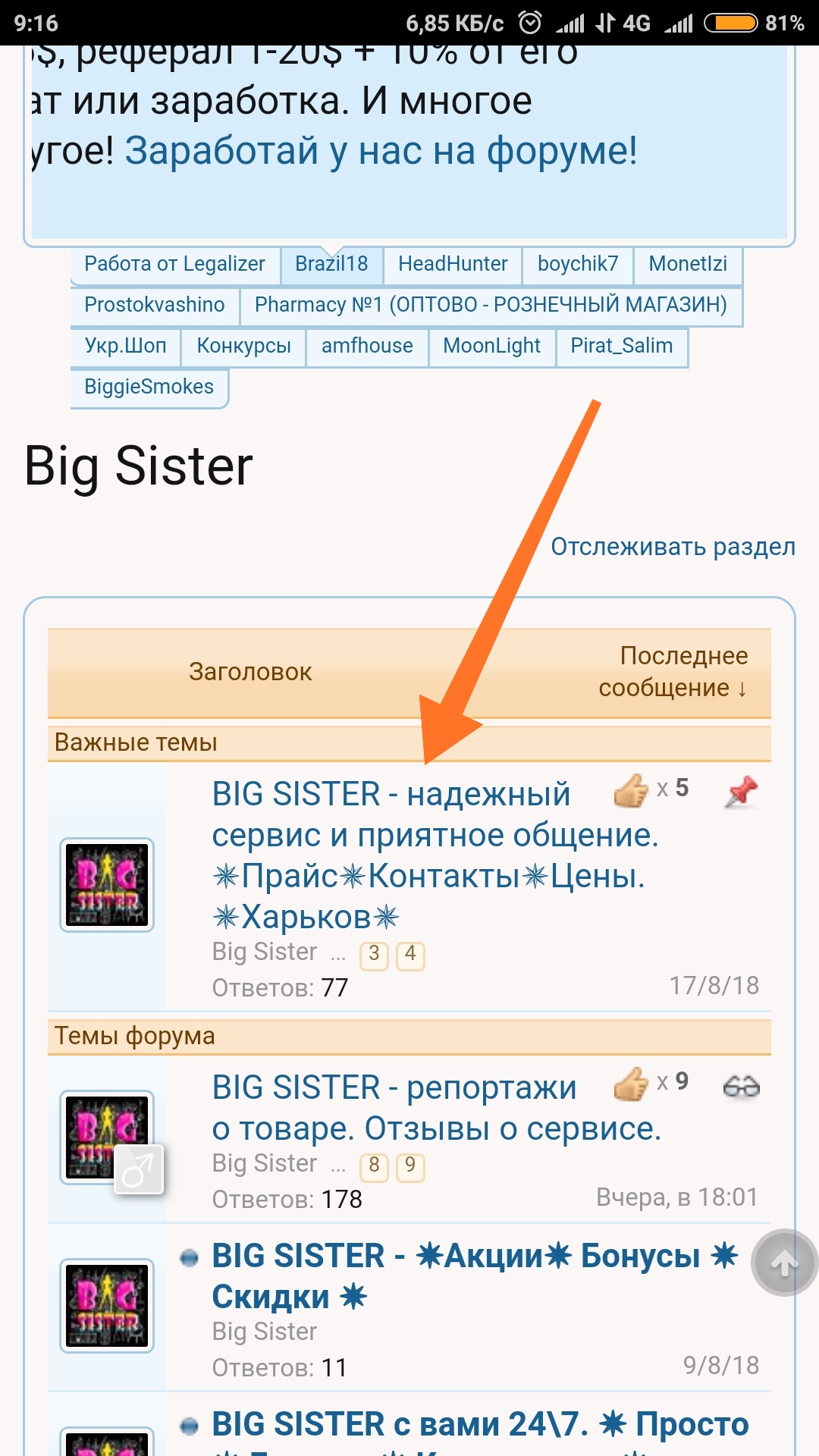819x1456 pixels.
Task: Open the Brazil18 tab
Action: click(x=331, y=264)
